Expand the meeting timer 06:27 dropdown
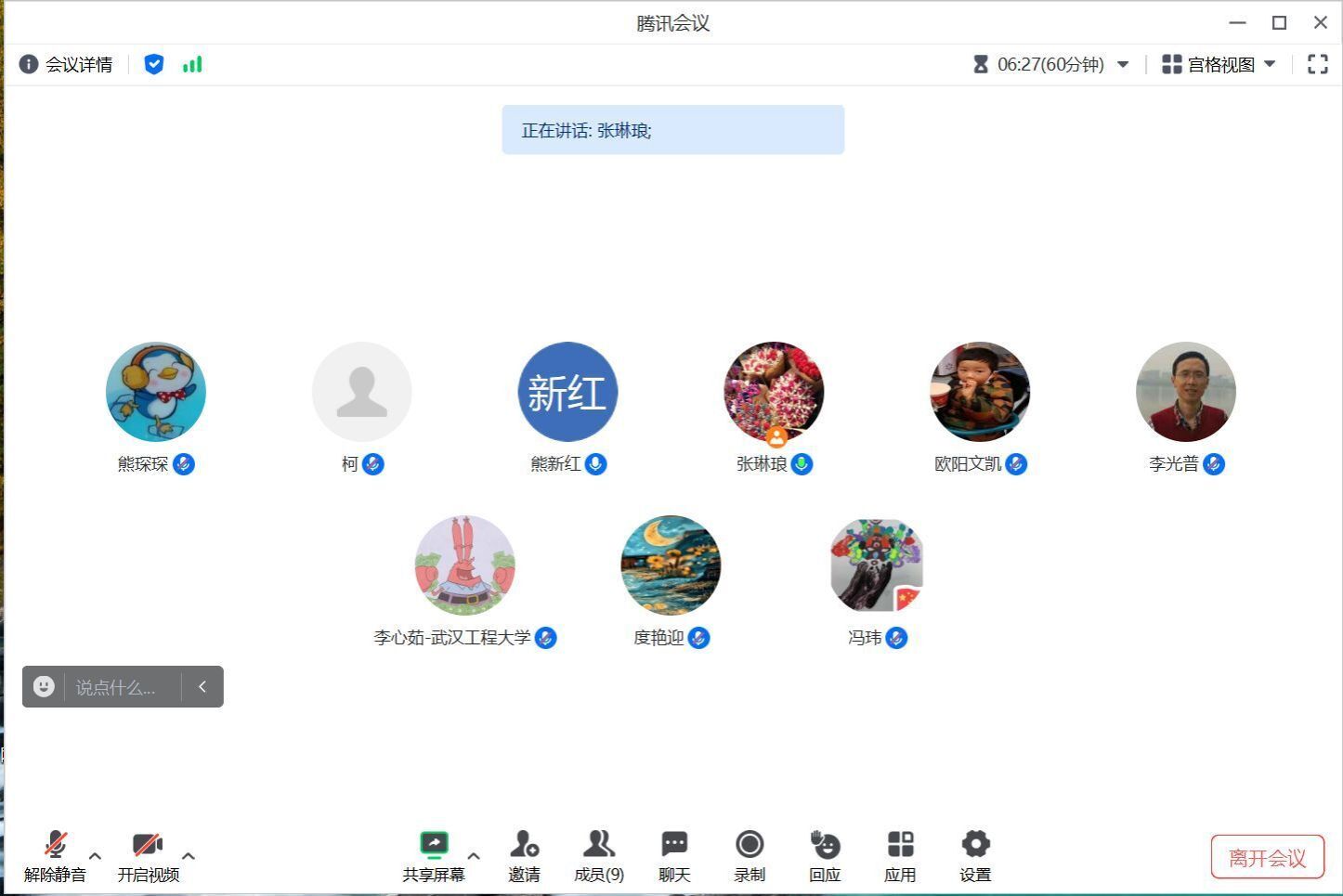Screen dimensions: 1343x896 coord(1123,64)
